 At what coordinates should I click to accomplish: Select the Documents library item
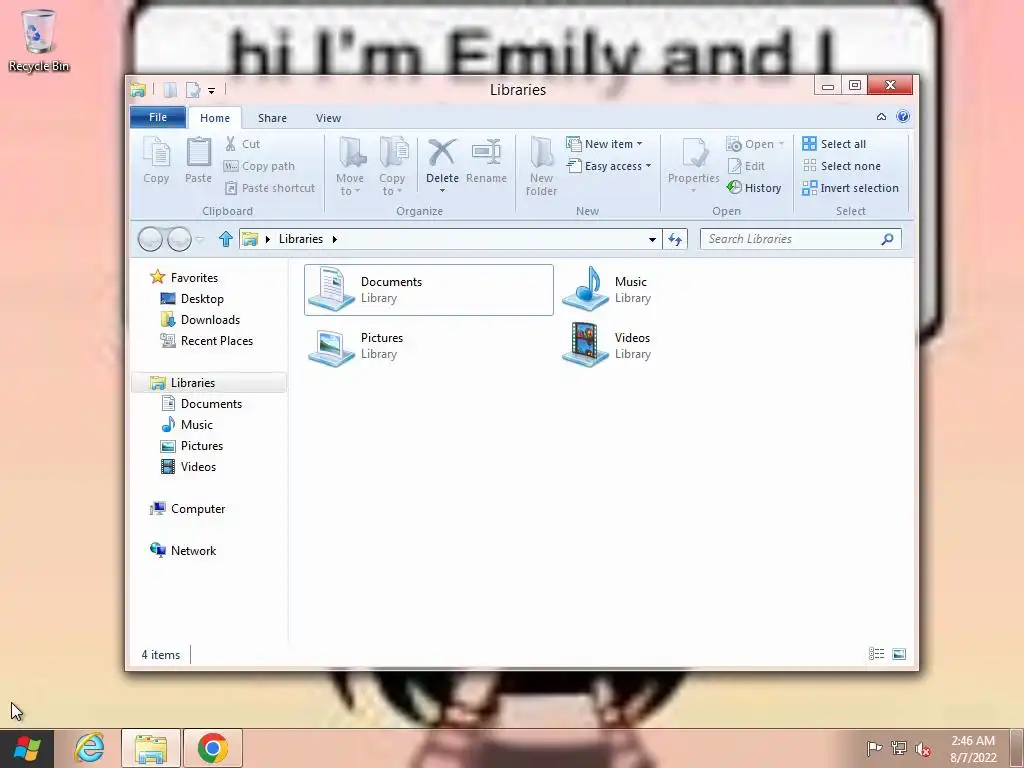(x=429, y=290)
